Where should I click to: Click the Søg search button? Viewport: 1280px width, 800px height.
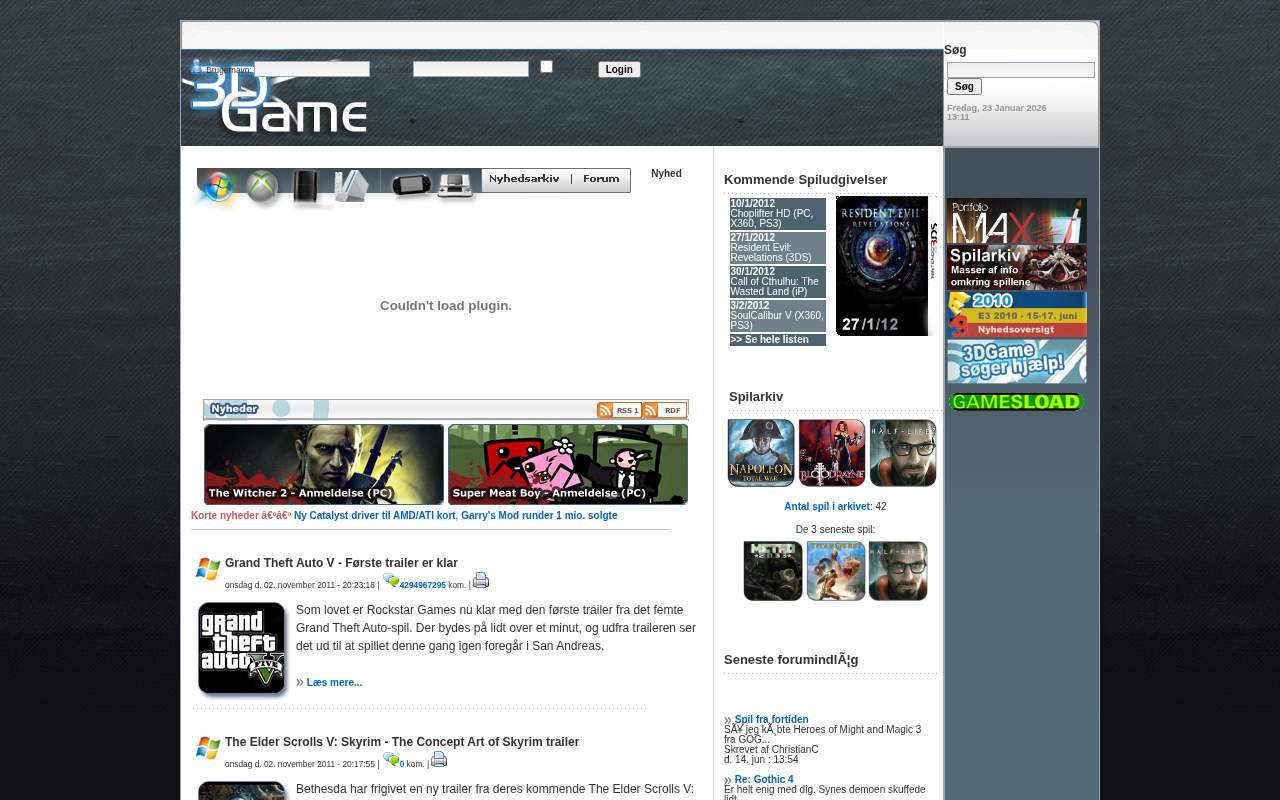point(964,87)
